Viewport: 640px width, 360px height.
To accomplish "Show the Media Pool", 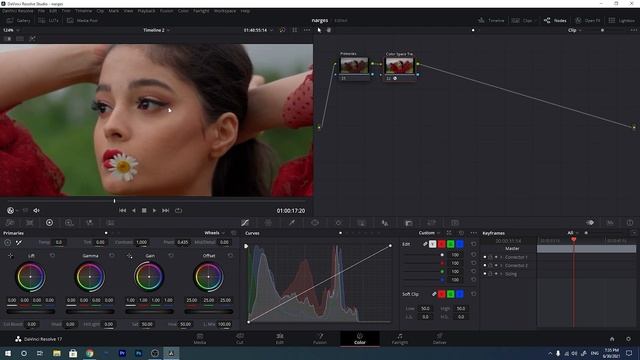I will click(82, 20).
